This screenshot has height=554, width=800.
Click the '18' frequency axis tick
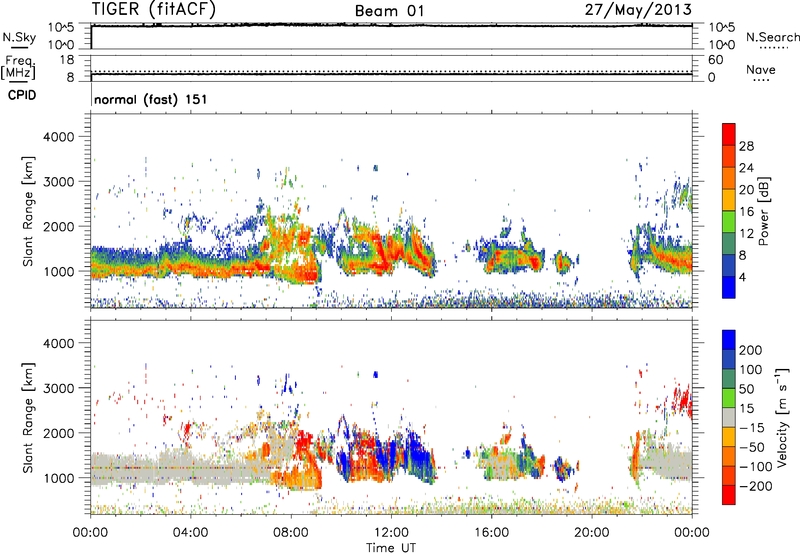coord(67,60)
